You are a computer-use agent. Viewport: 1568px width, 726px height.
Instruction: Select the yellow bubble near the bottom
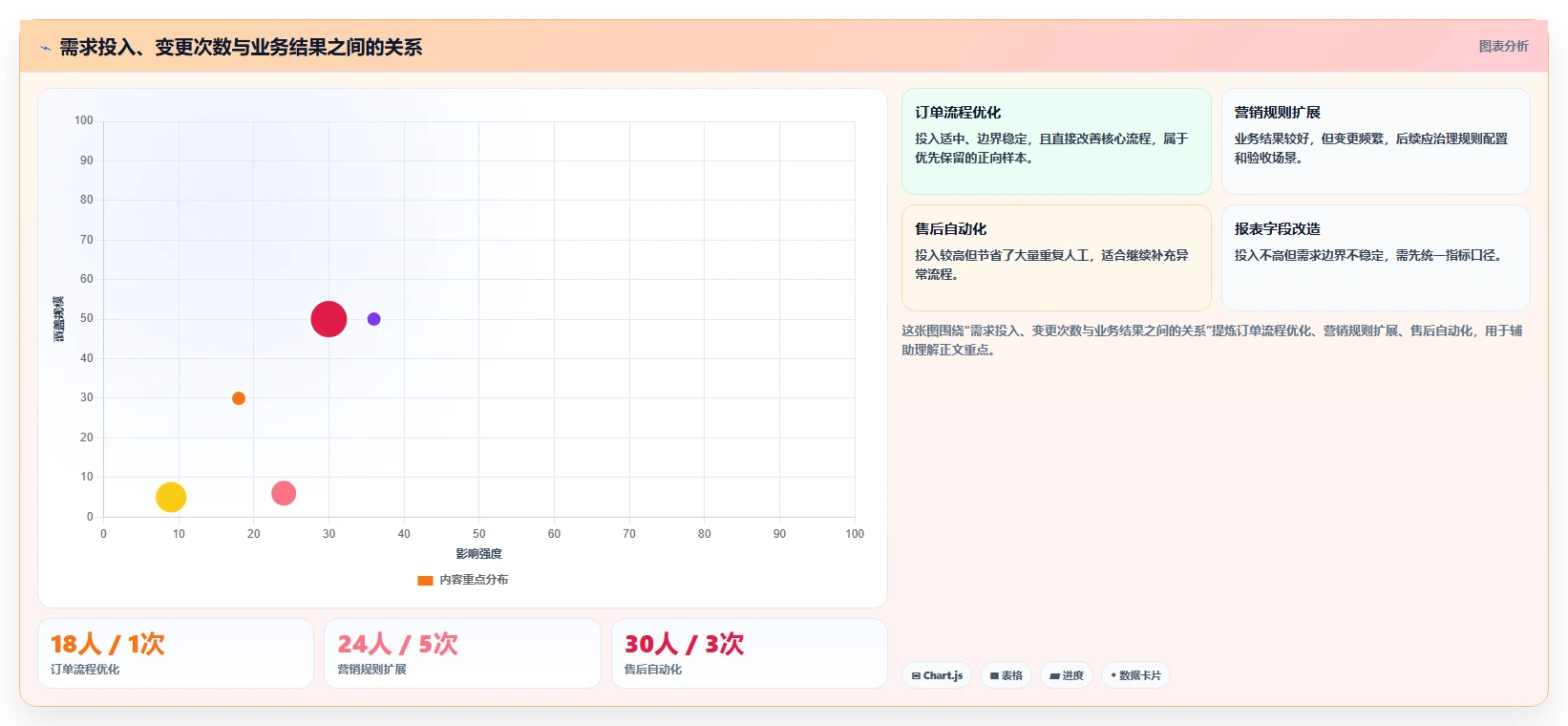[x=171, y=497]
